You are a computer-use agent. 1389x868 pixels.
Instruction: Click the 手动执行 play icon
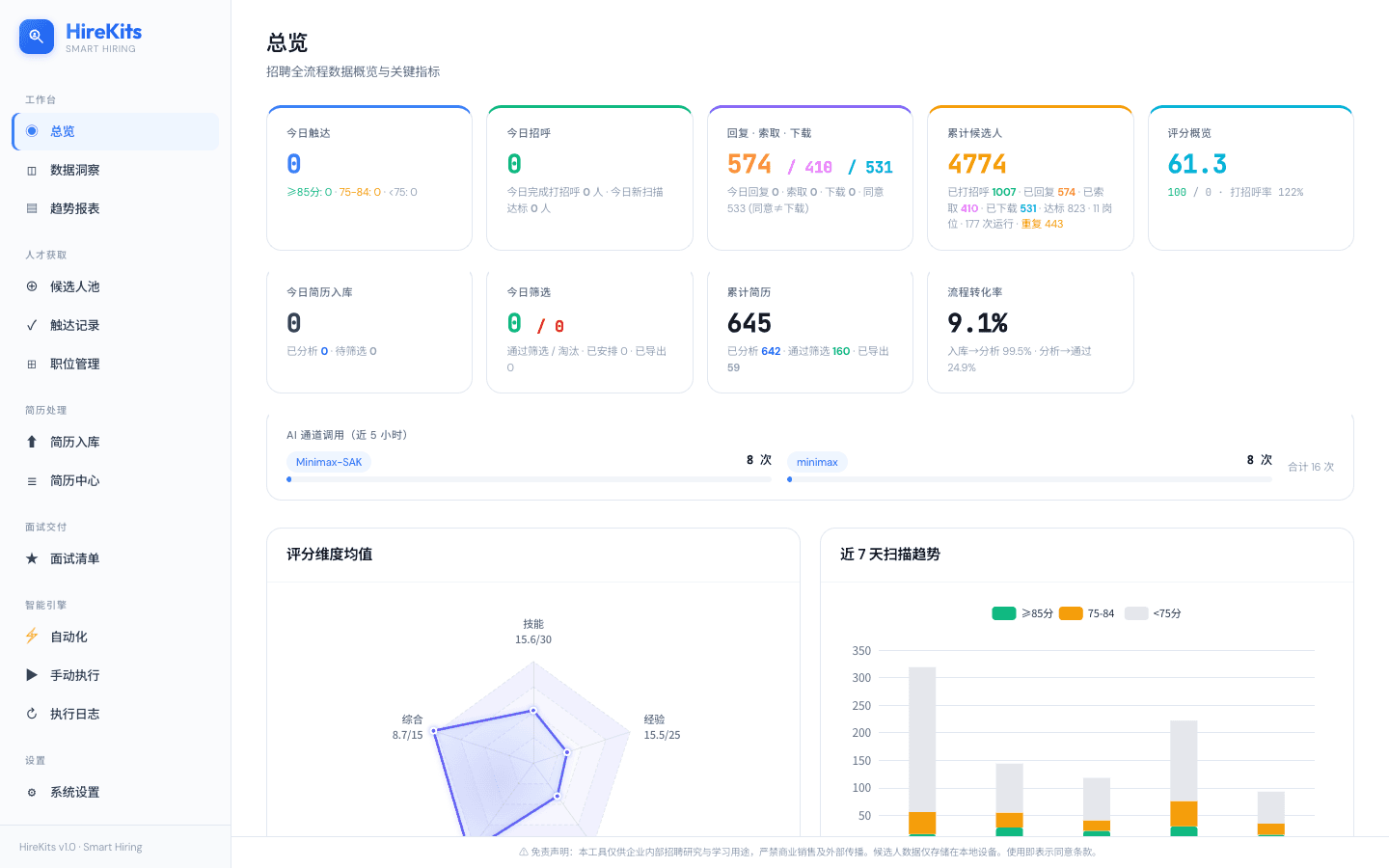pos(32,675)
